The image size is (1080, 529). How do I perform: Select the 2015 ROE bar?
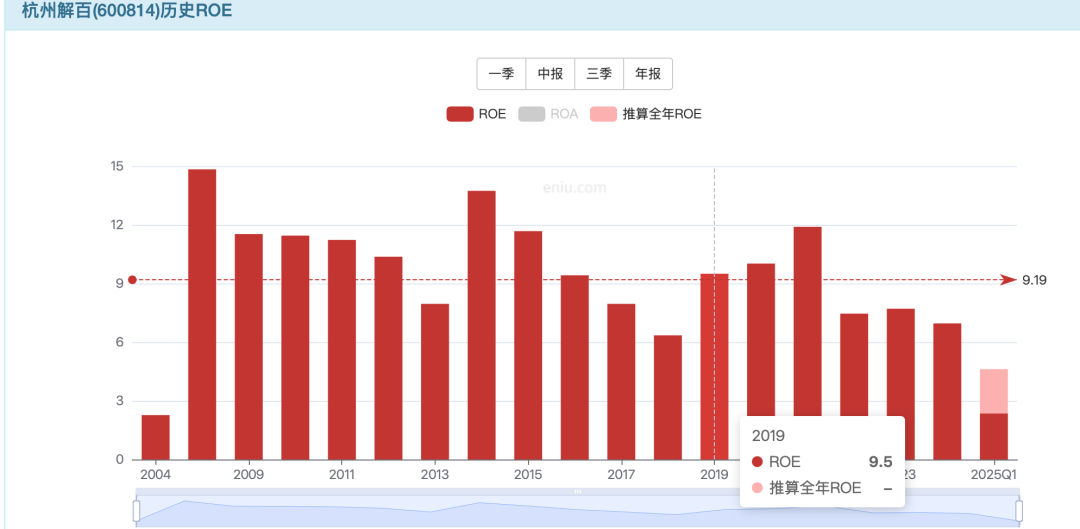(528, 345)
